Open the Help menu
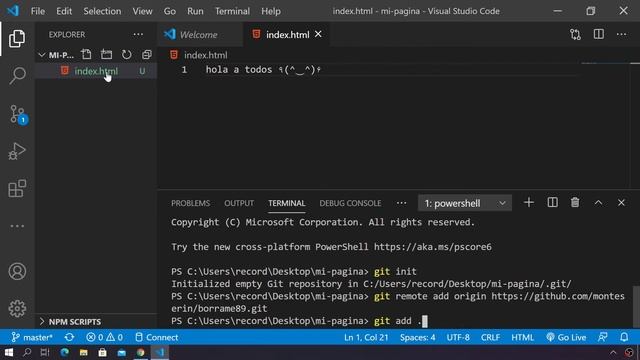640x360 pixels. (x=271, y=11)
